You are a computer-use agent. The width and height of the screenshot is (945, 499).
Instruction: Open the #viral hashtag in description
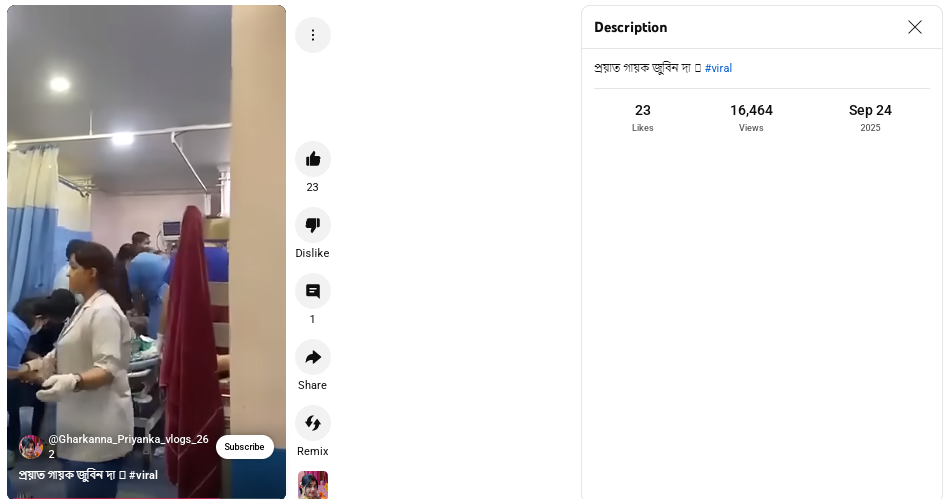click(x=718, y=68)
